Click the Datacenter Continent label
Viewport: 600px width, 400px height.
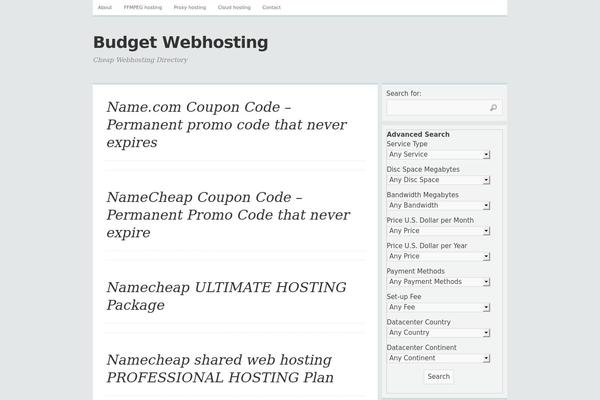tap(421, 348)
